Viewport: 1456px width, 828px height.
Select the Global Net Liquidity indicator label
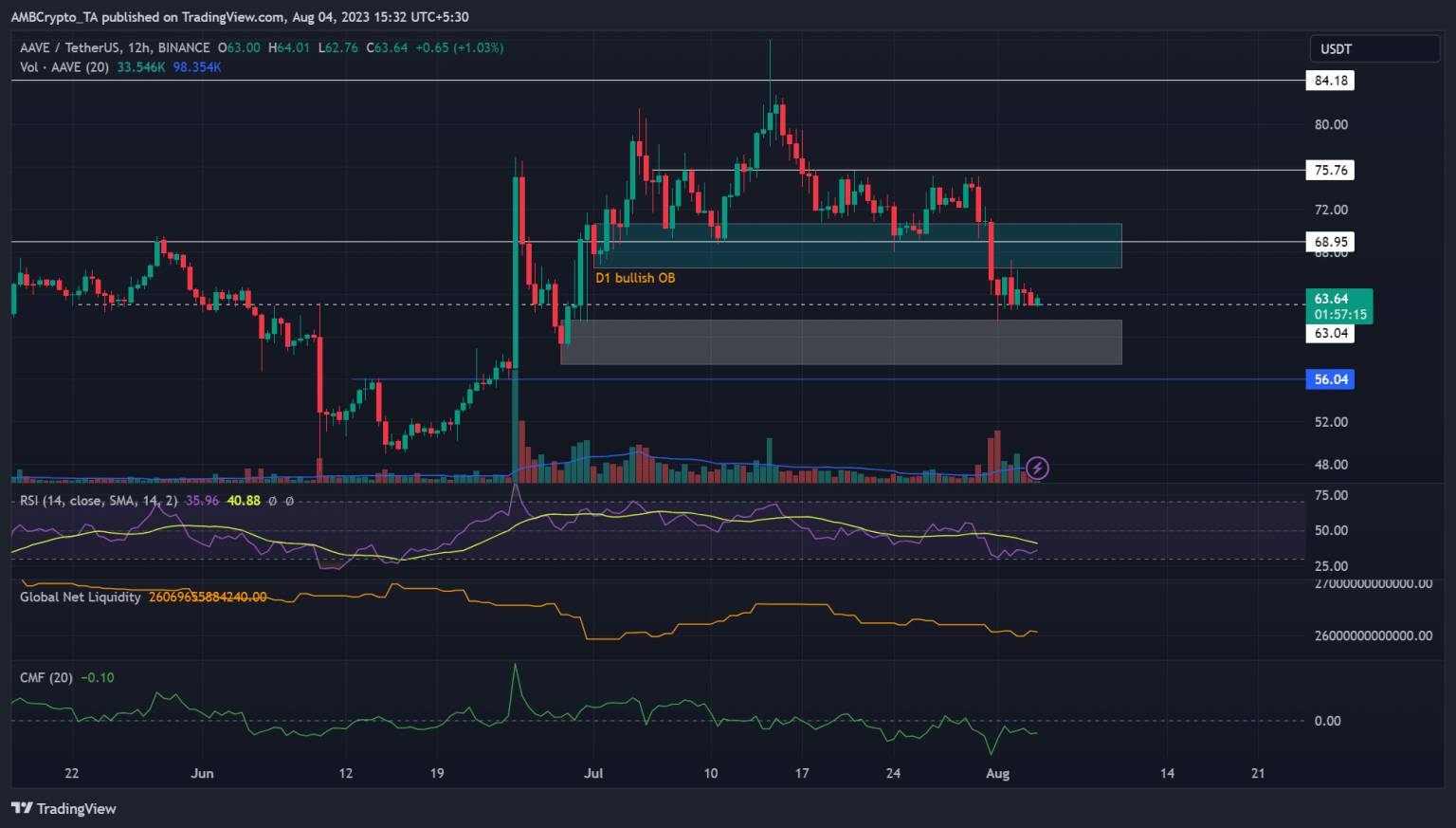(80, 597)
